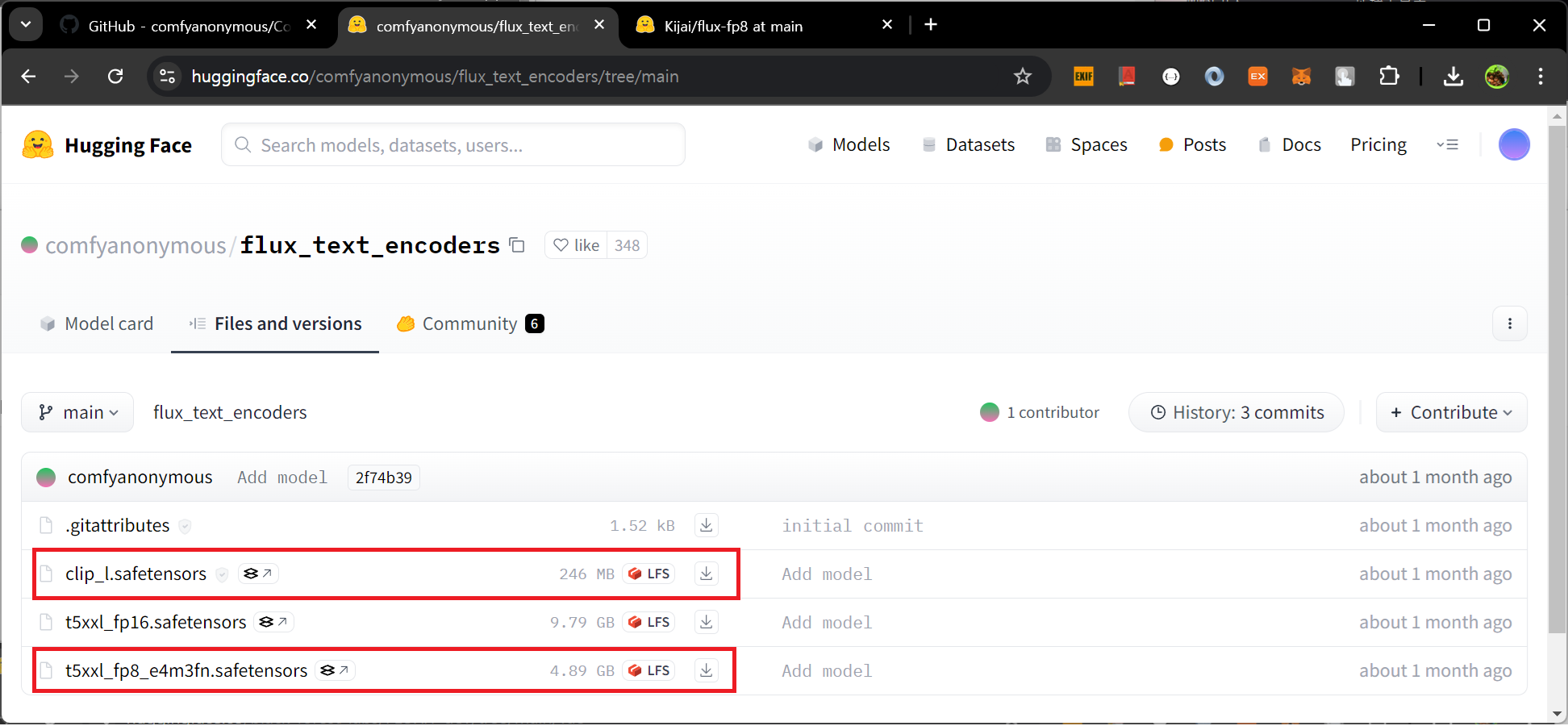View the 348 likes count

pos(627,246)
